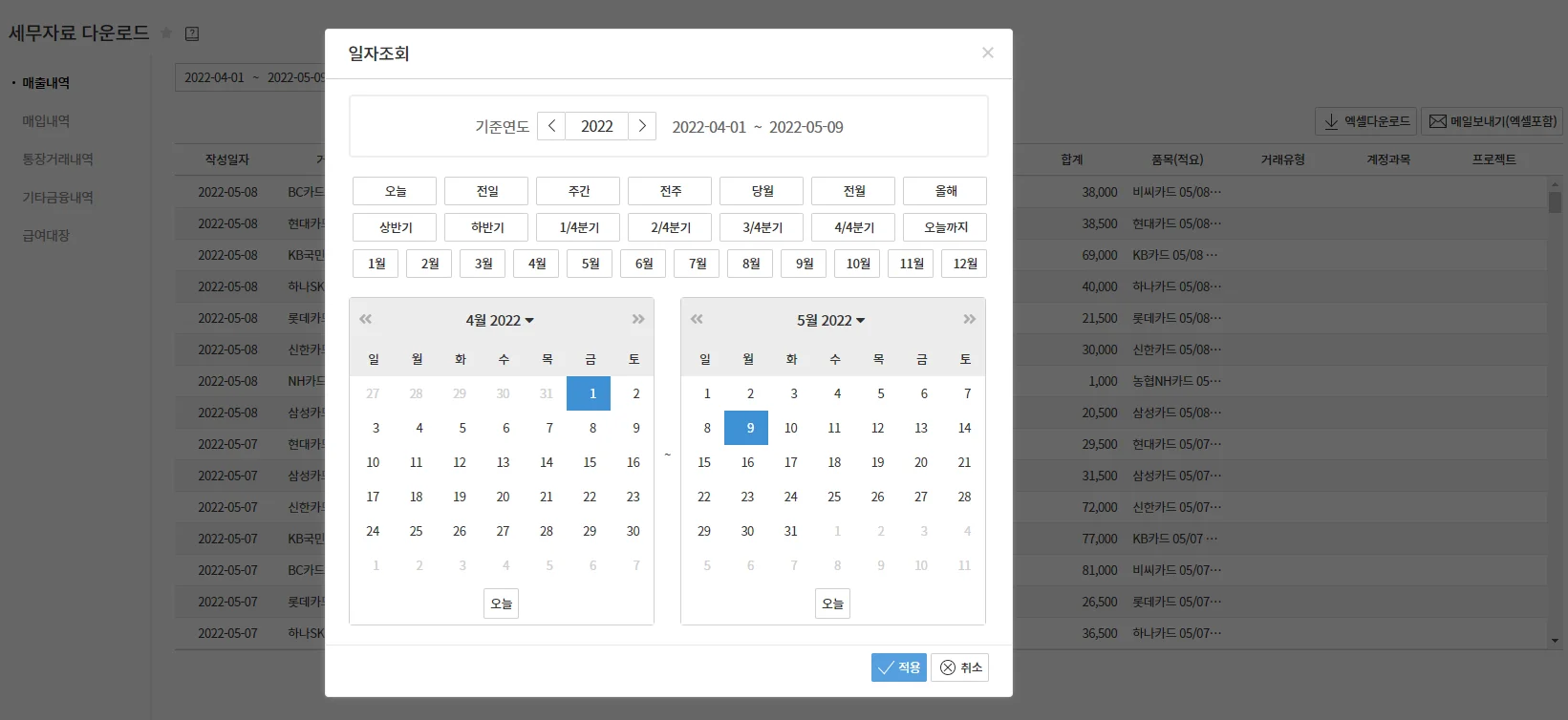Choose the 당월 quick range button

point(763,191)
